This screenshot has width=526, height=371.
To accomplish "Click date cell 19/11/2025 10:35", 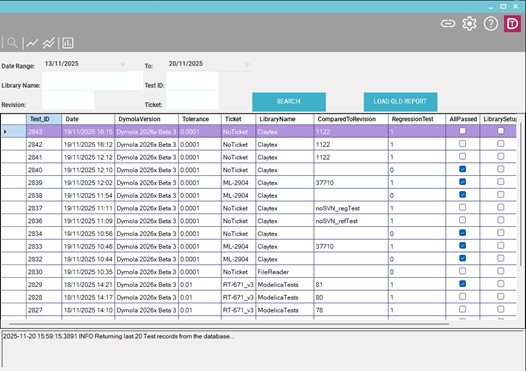I will [x=88, y=272].
